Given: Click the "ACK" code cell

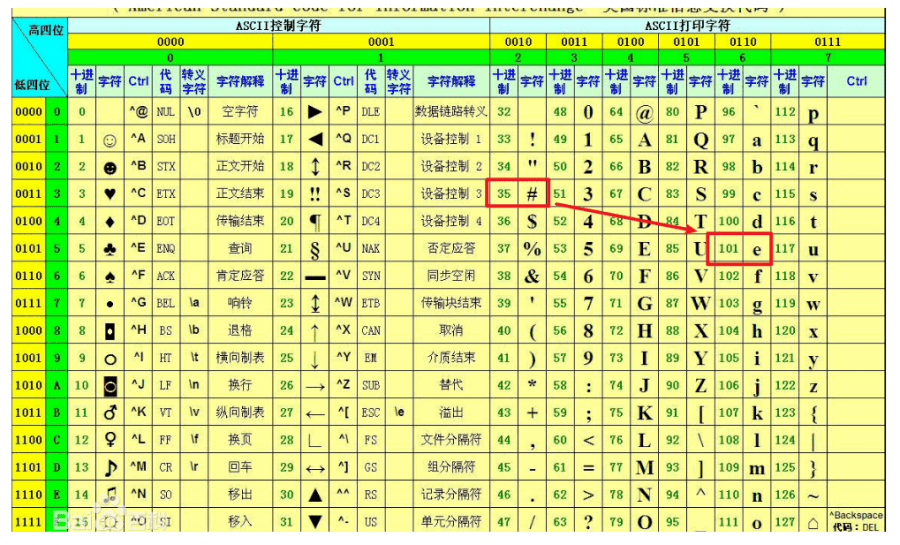Looking at the screenshot, I should click(166, 276).
